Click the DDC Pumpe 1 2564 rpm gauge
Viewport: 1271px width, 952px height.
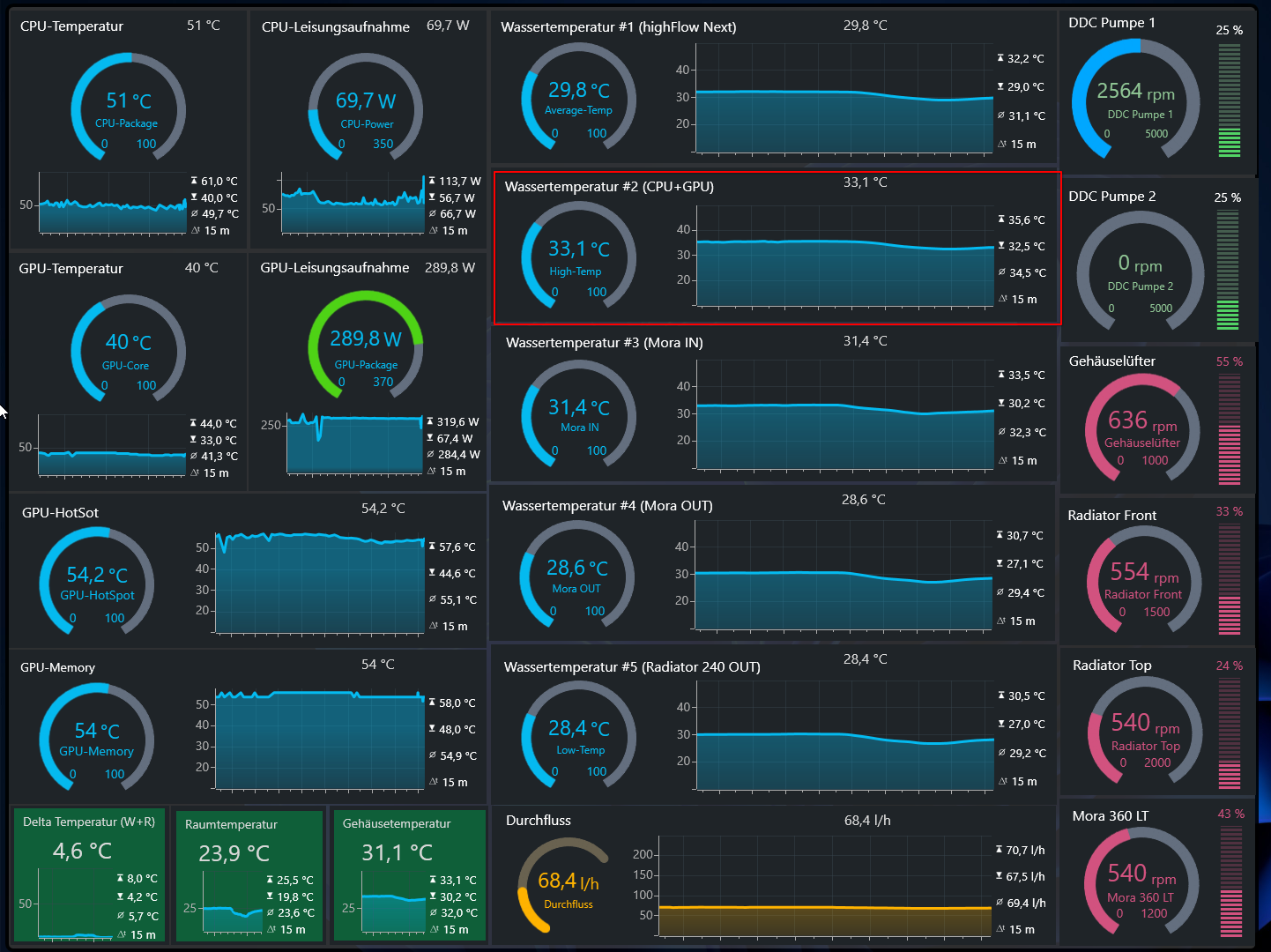(x=1136, y=100)
